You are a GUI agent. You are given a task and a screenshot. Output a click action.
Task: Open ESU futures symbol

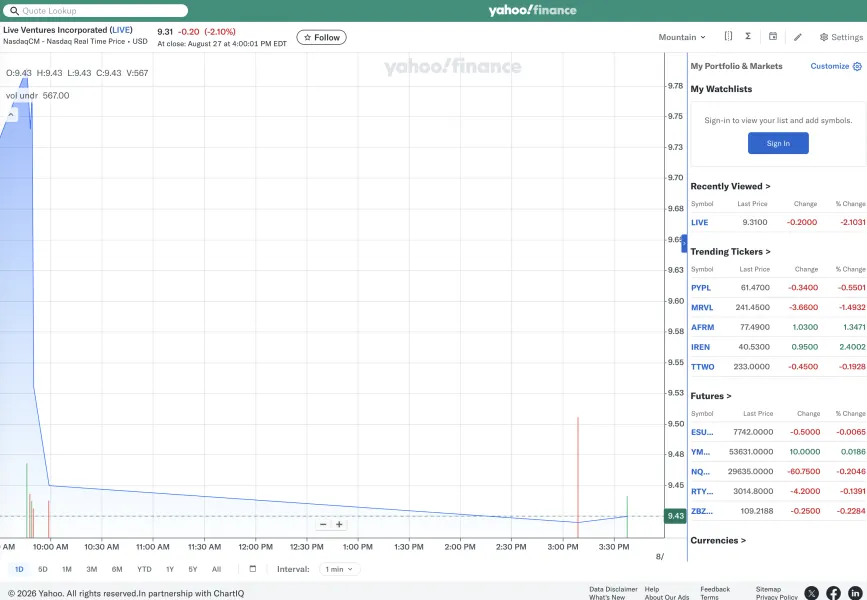coord(702,432)
